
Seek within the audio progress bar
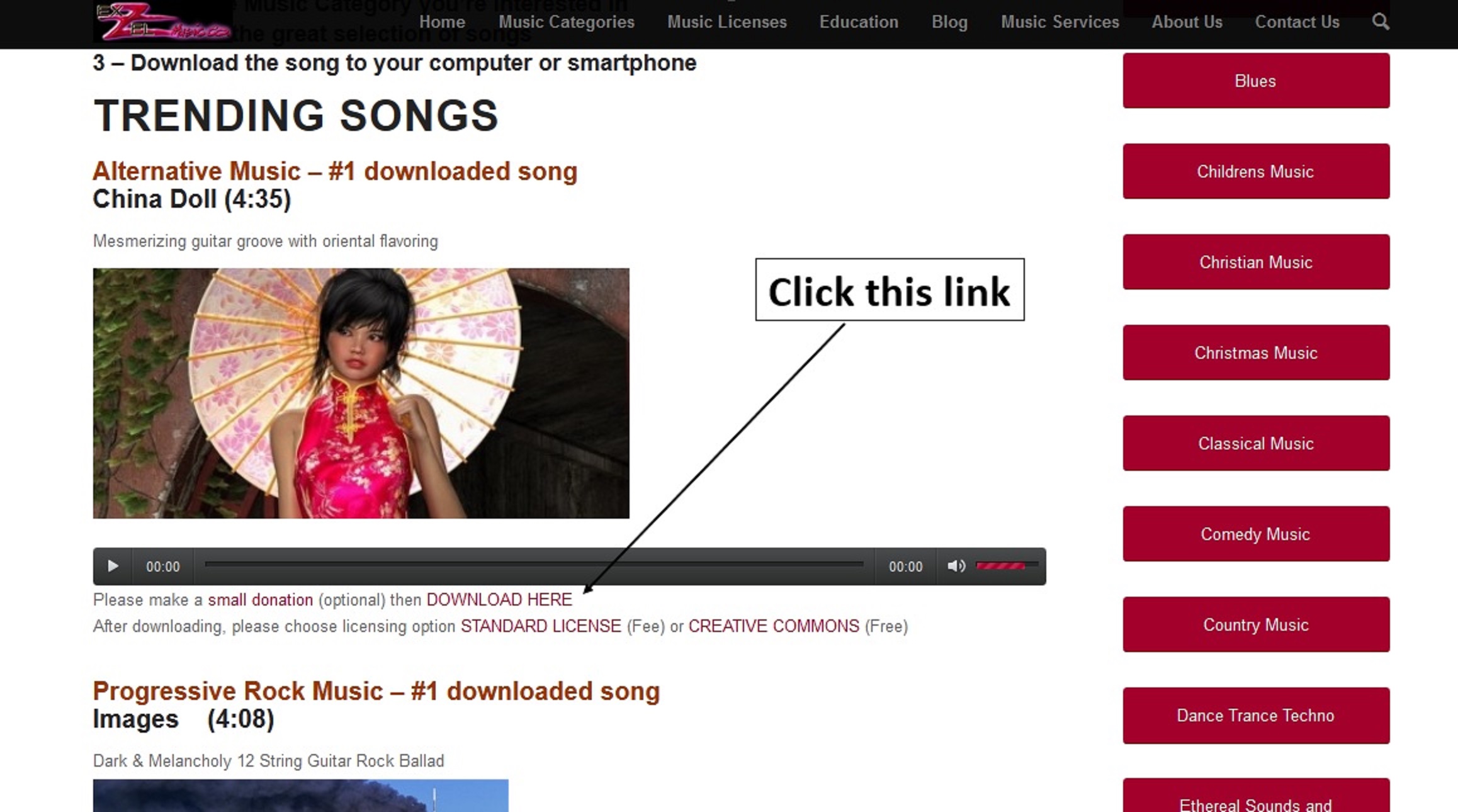[x=534, y=565]
